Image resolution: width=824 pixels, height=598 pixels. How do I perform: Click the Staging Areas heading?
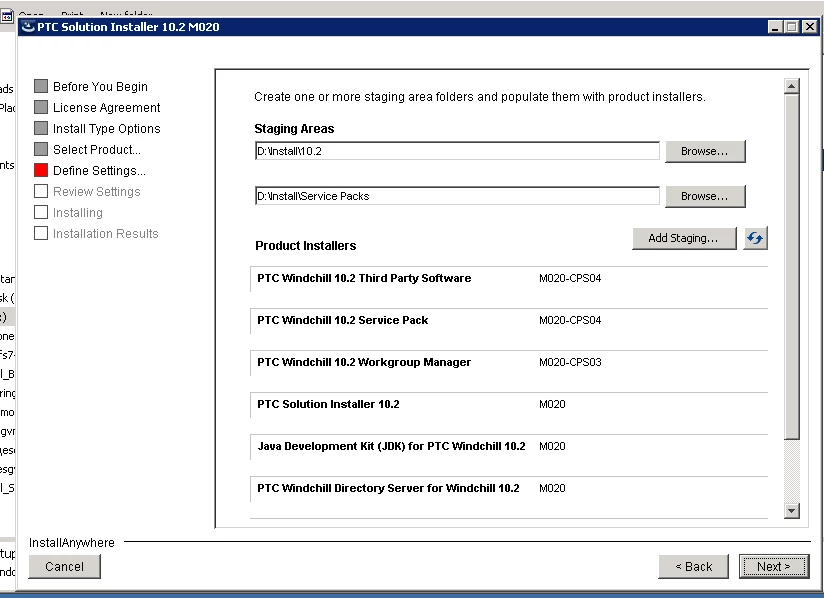[x=294, y=129]
